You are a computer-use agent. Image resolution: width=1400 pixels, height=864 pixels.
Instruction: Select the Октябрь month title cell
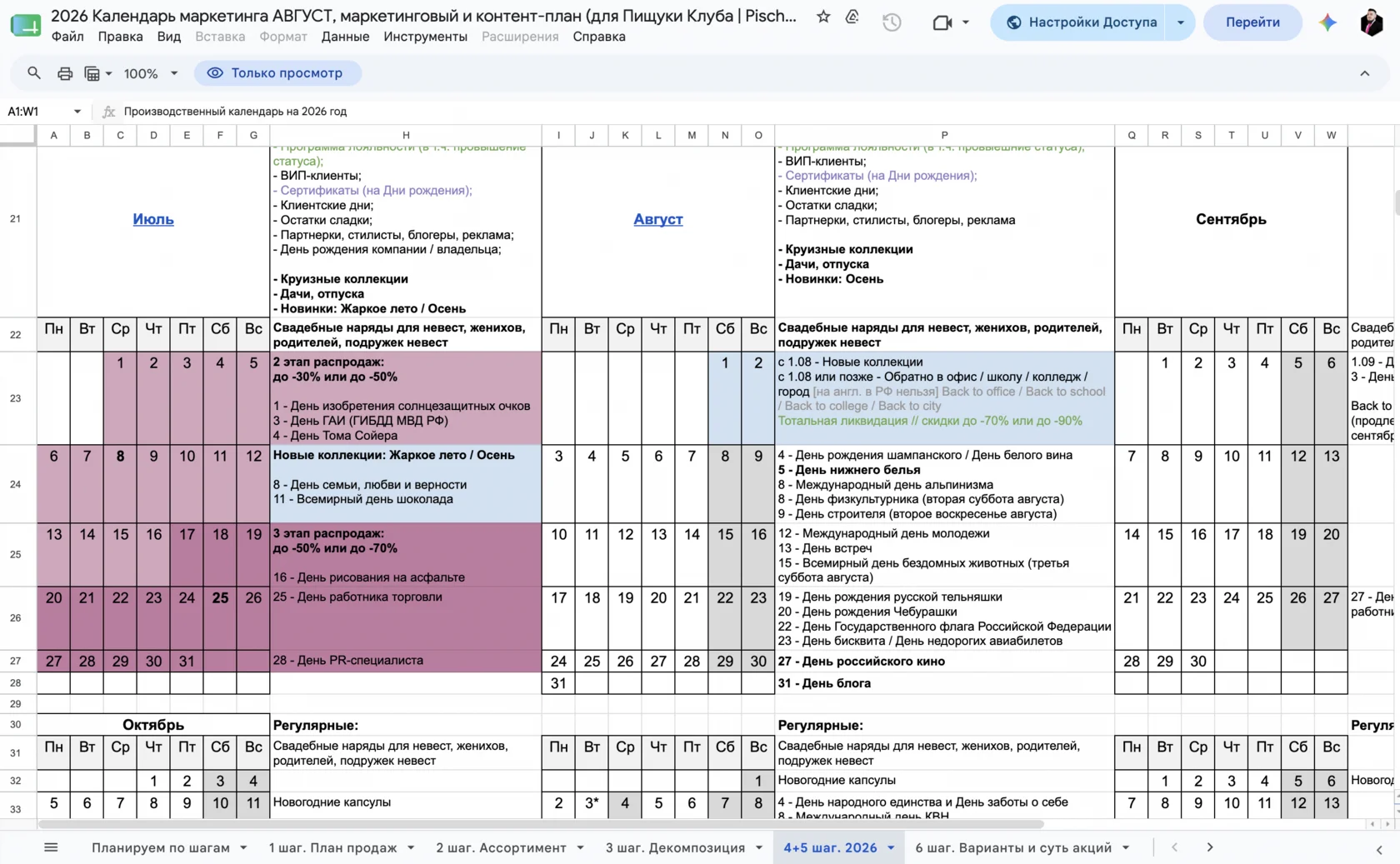pyautogui.click(x=153, y=725)
